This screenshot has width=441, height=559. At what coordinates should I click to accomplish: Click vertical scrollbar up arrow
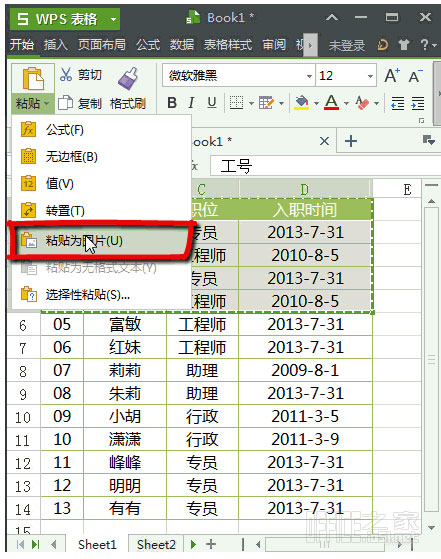tap(432, 201)
